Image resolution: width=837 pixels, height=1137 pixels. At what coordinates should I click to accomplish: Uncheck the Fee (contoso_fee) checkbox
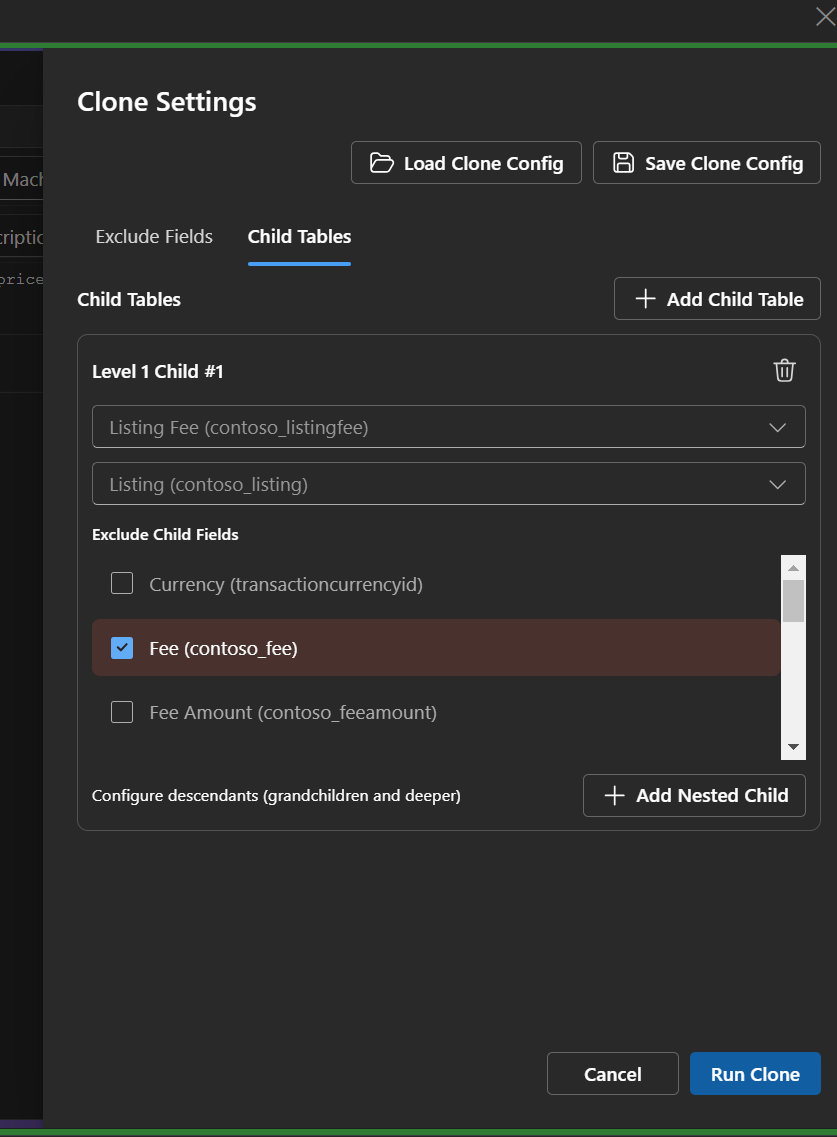coord(122,648)
